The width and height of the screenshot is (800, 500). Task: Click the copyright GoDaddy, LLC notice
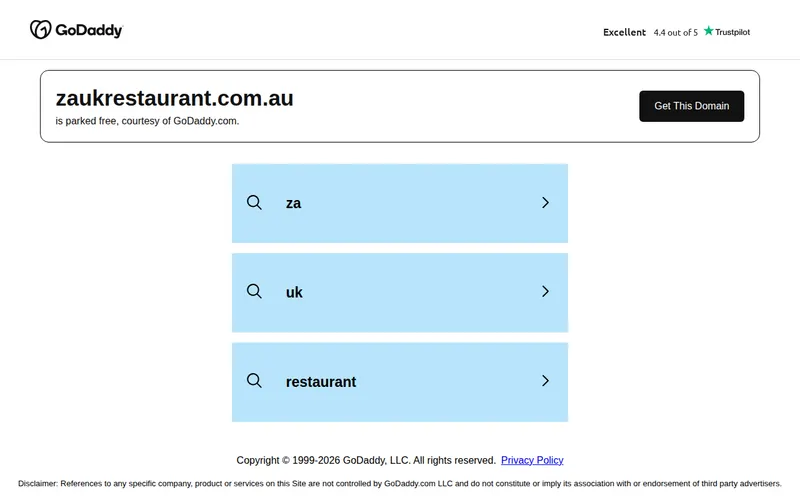click(x=366, y=460)
